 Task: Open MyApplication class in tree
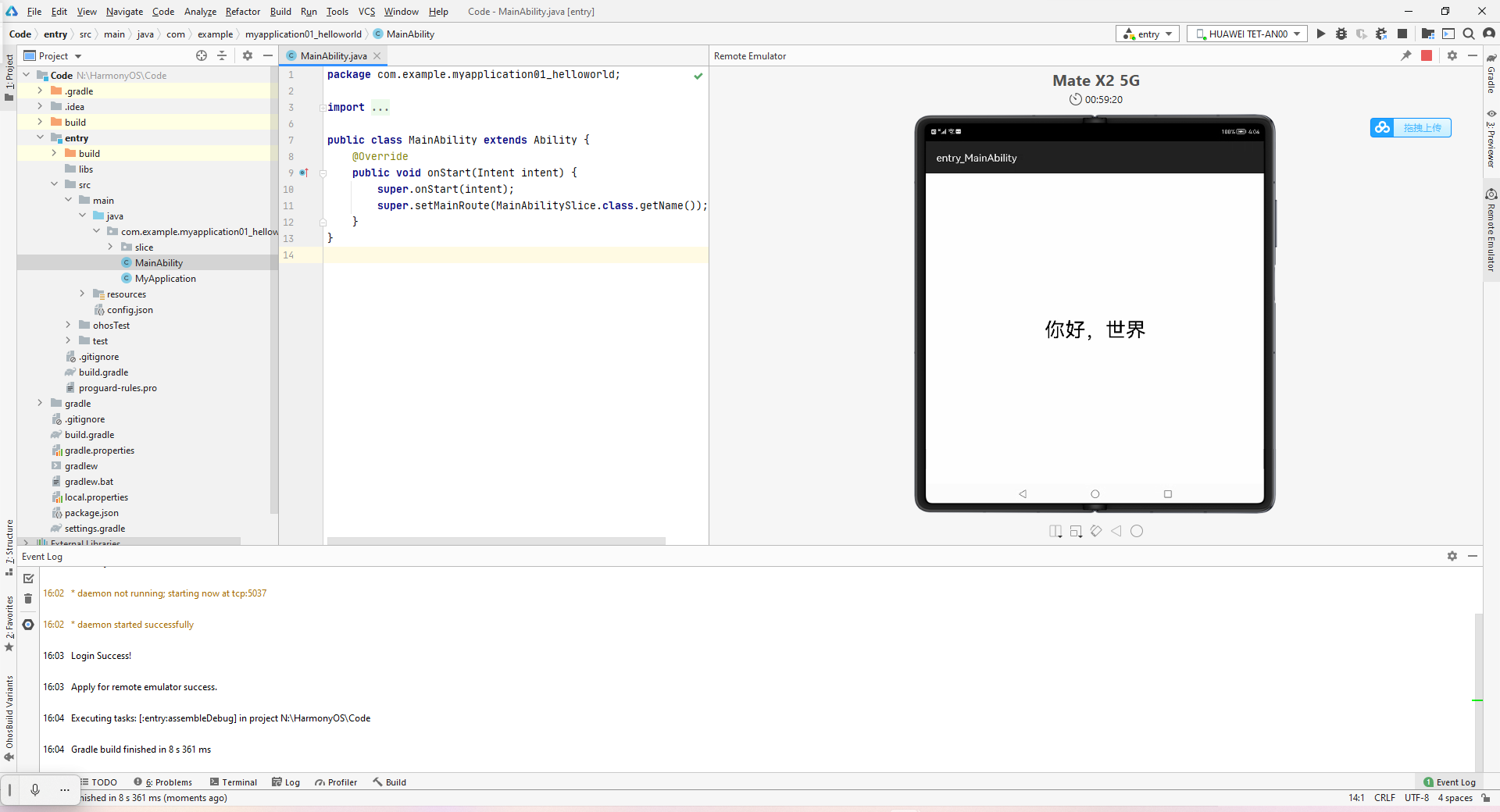(165, 278)
